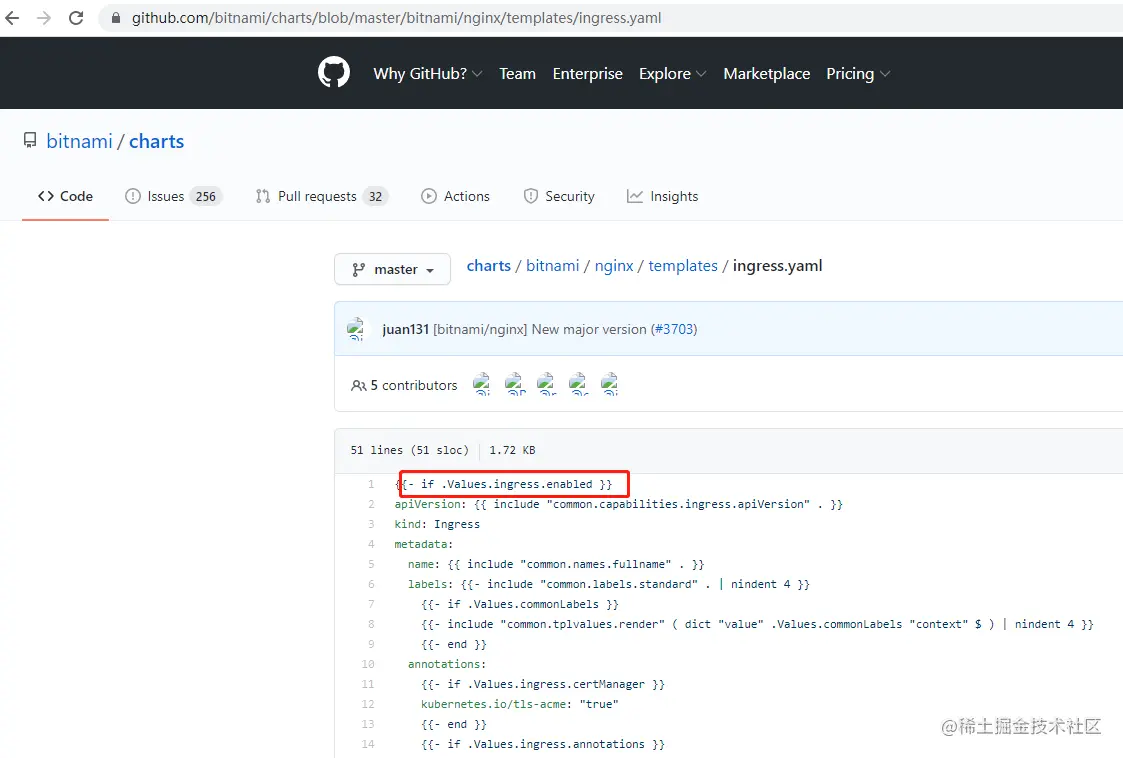The height and width of the screenshot is (758, 1123).
Task: Click the GitHub Octocat logo
Action: (x=334, y=72)
